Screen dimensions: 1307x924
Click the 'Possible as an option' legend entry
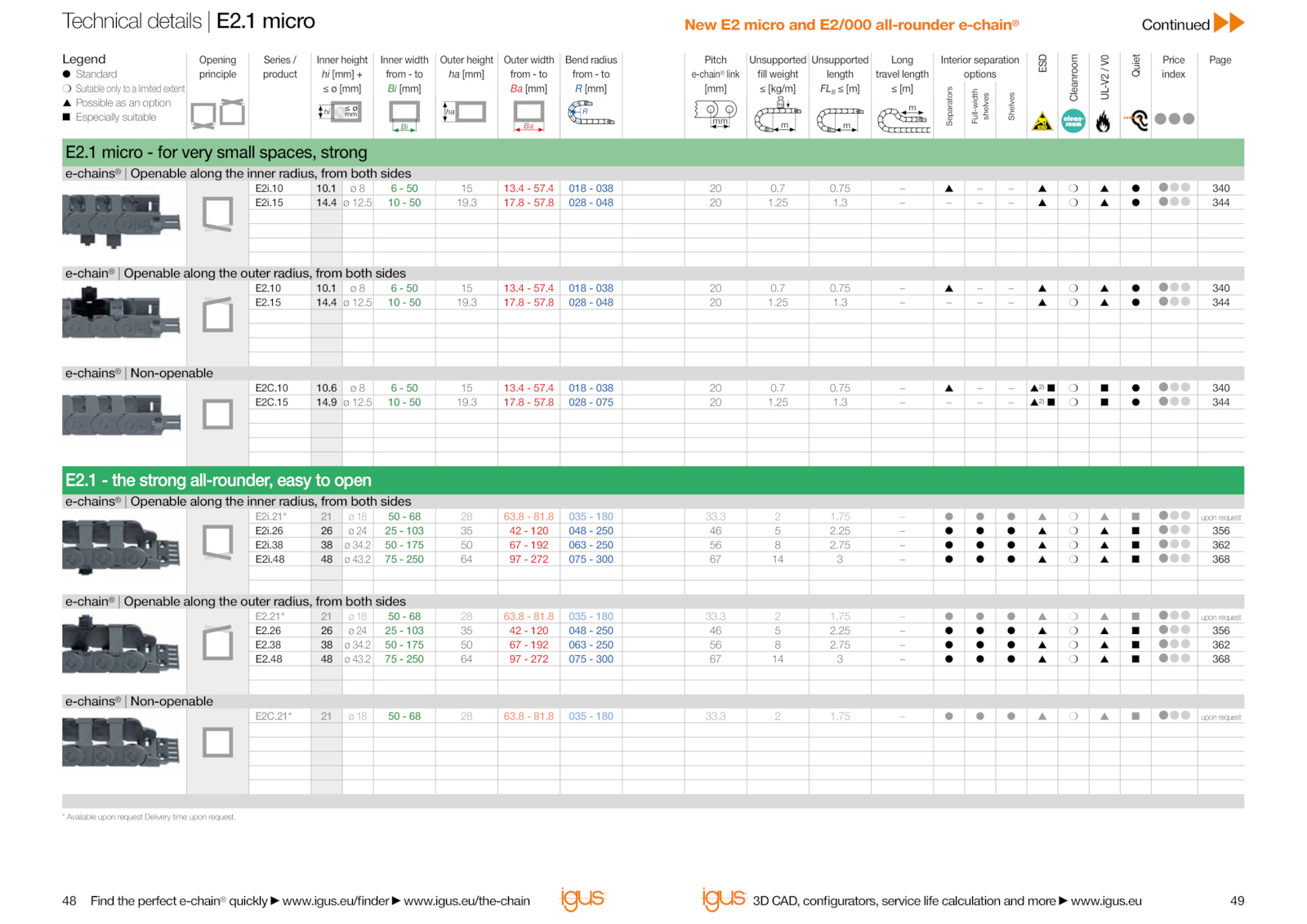point(117,103)
